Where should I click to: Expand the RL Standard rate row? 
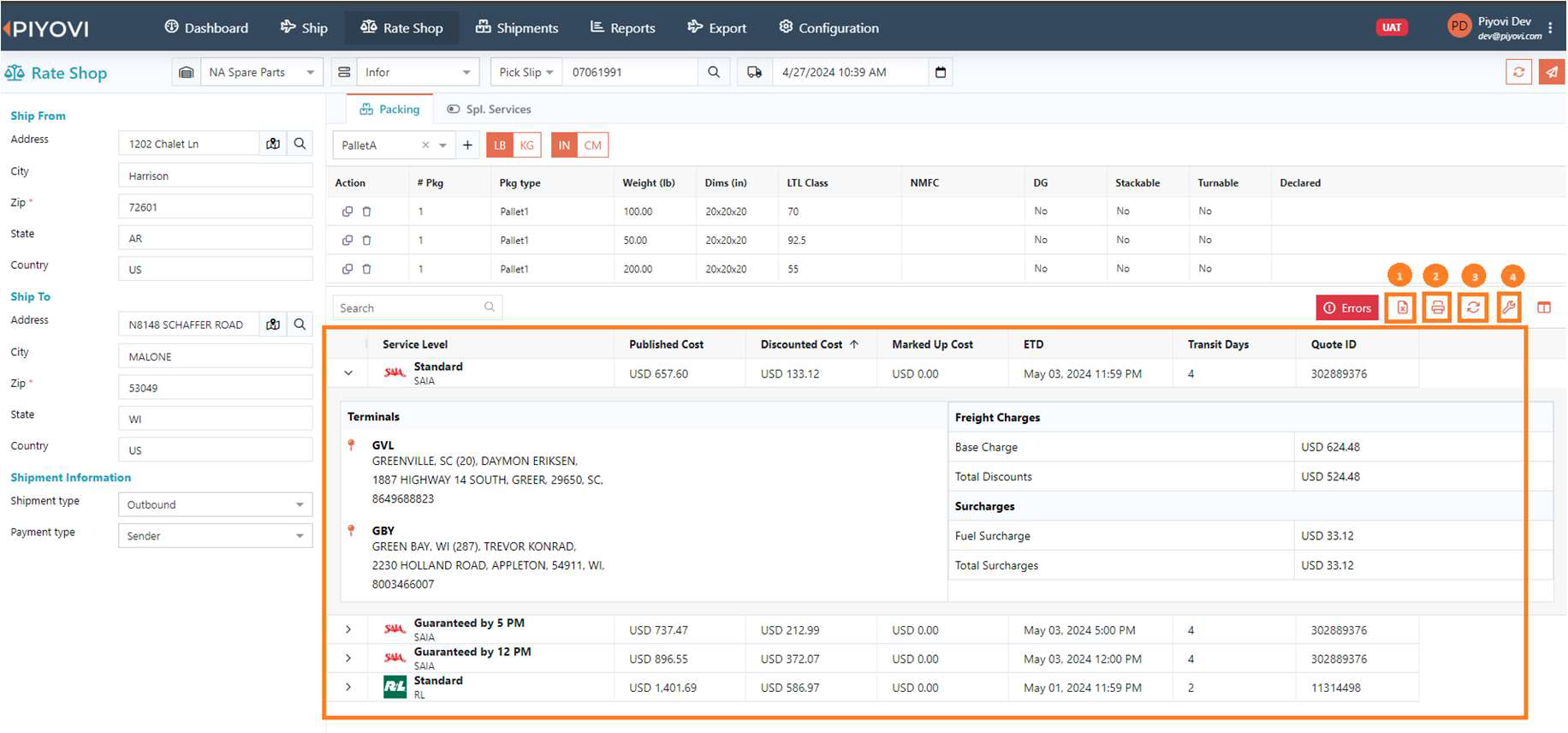348,687
